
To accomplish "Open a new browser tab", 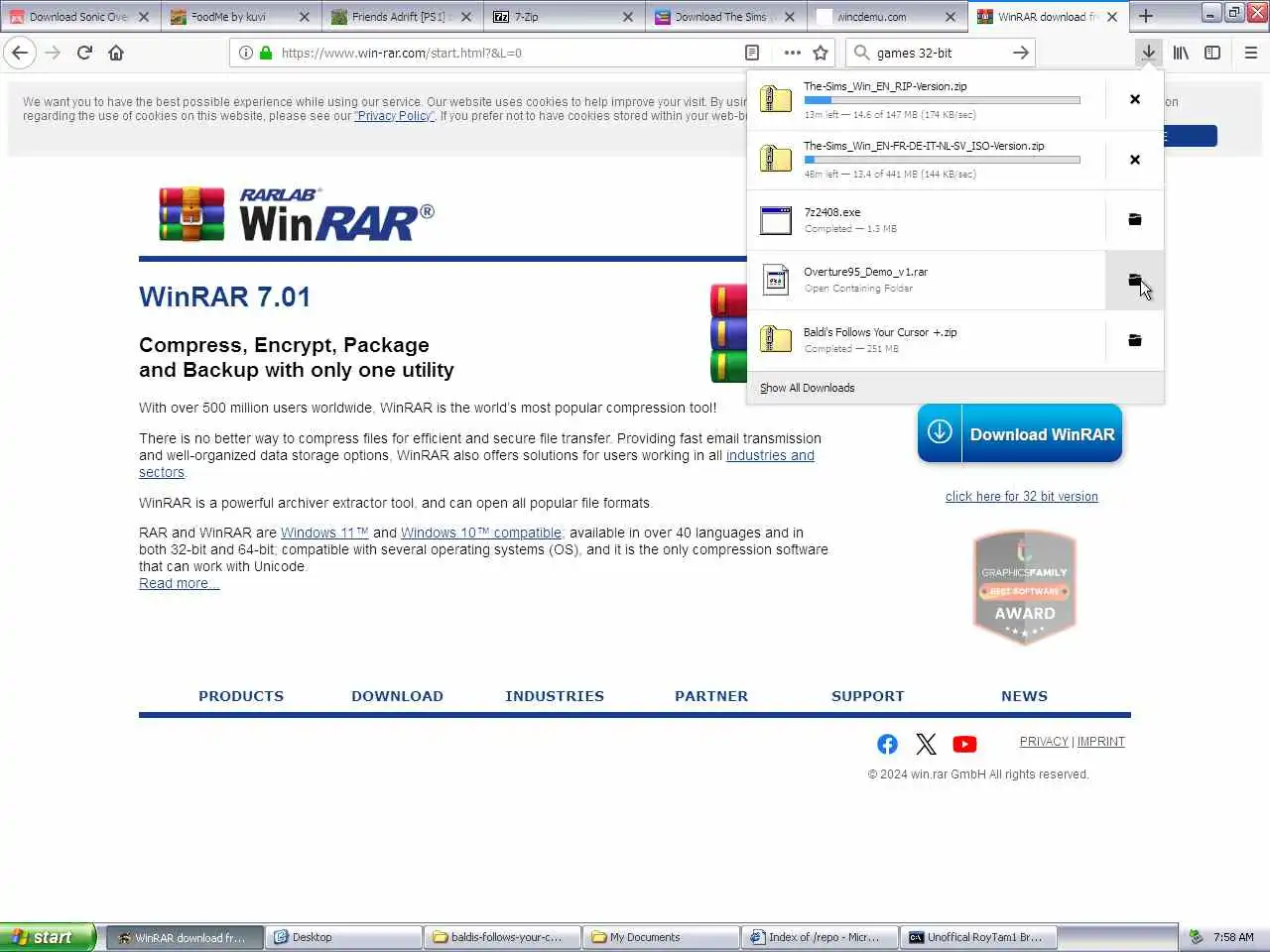I will (1146, 16).
